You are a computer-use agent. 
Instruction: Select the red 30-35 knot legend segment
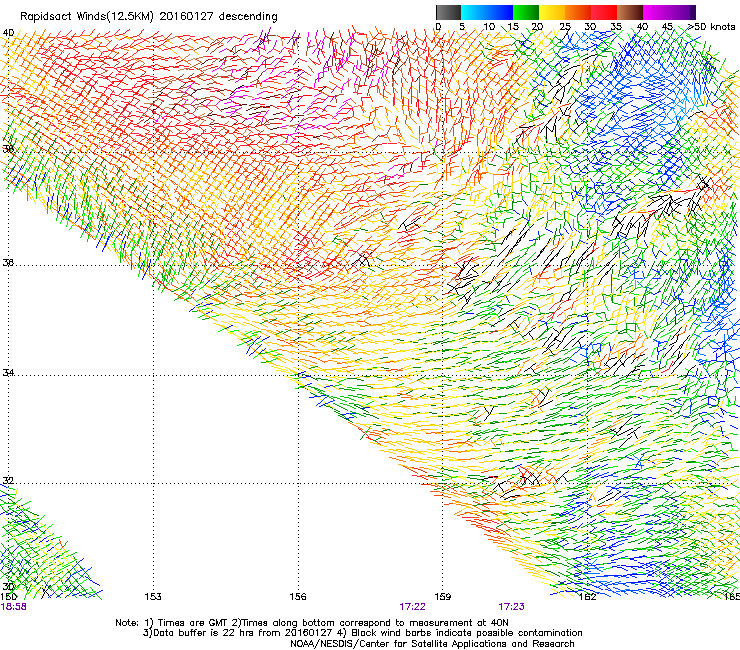click(604, 12)
